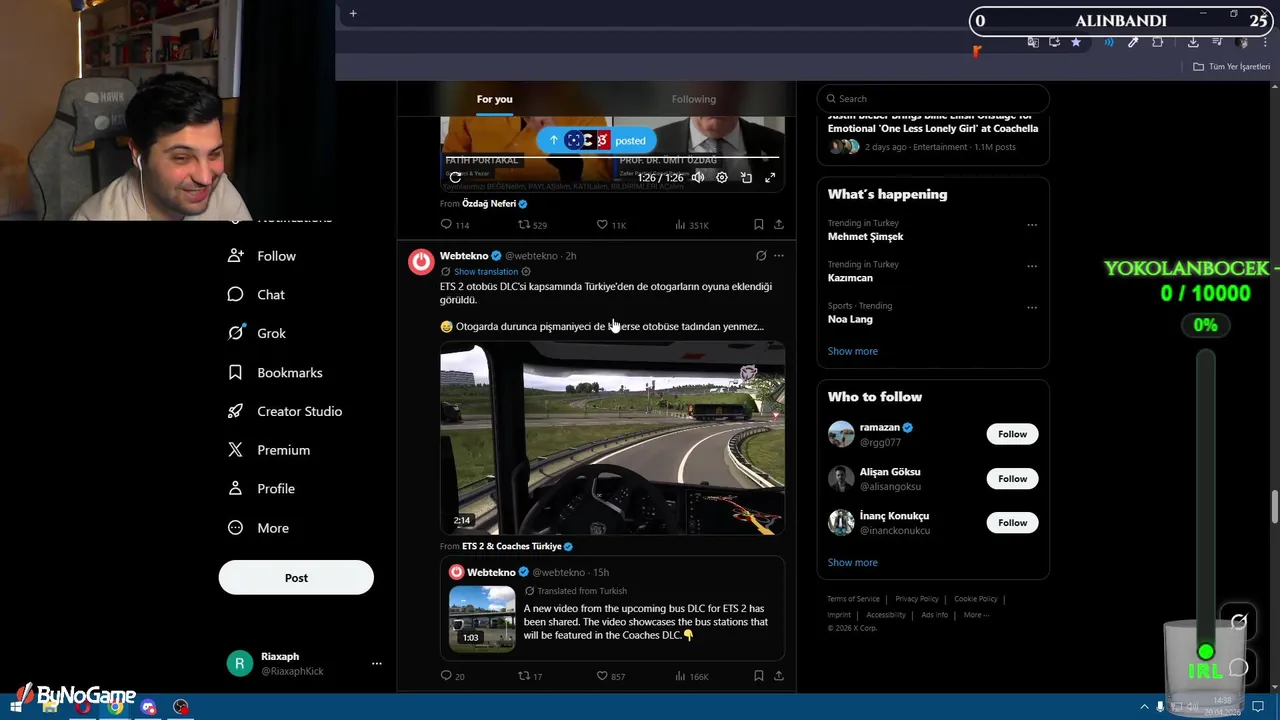The width and height of the screenshot is (1280, 720).
Task: Bookmark the Özdağ Neferi post
Action: (758, 225)
